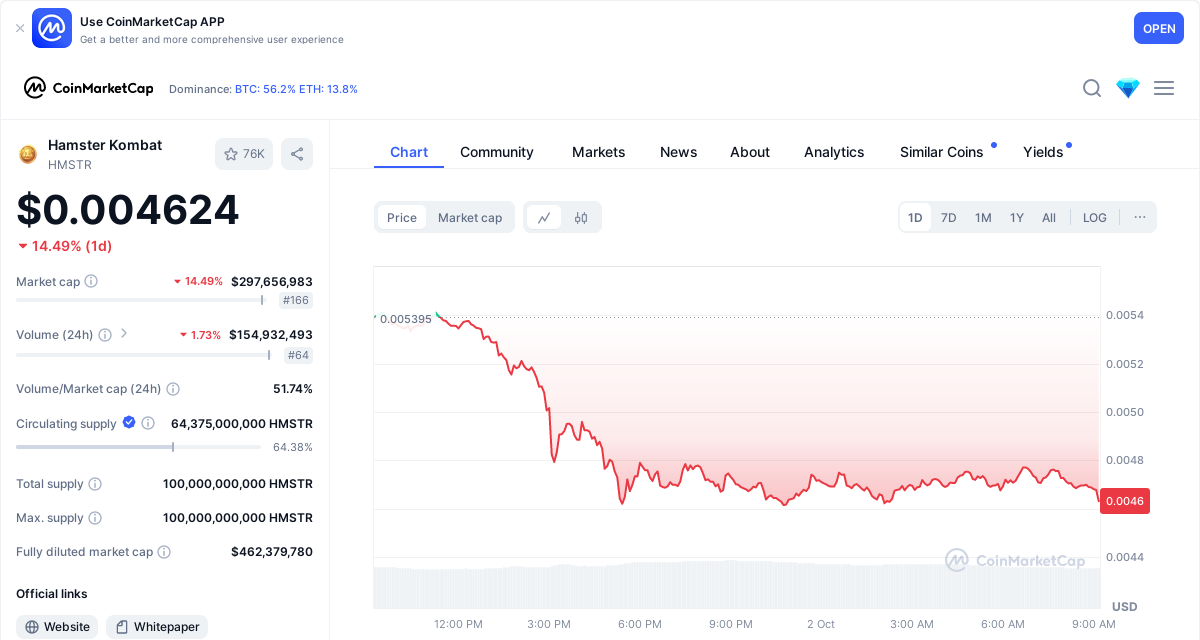Viewport: 1200px width, 640px height.
Task: Show Max. supply info icon
Action: coord(95,518)
